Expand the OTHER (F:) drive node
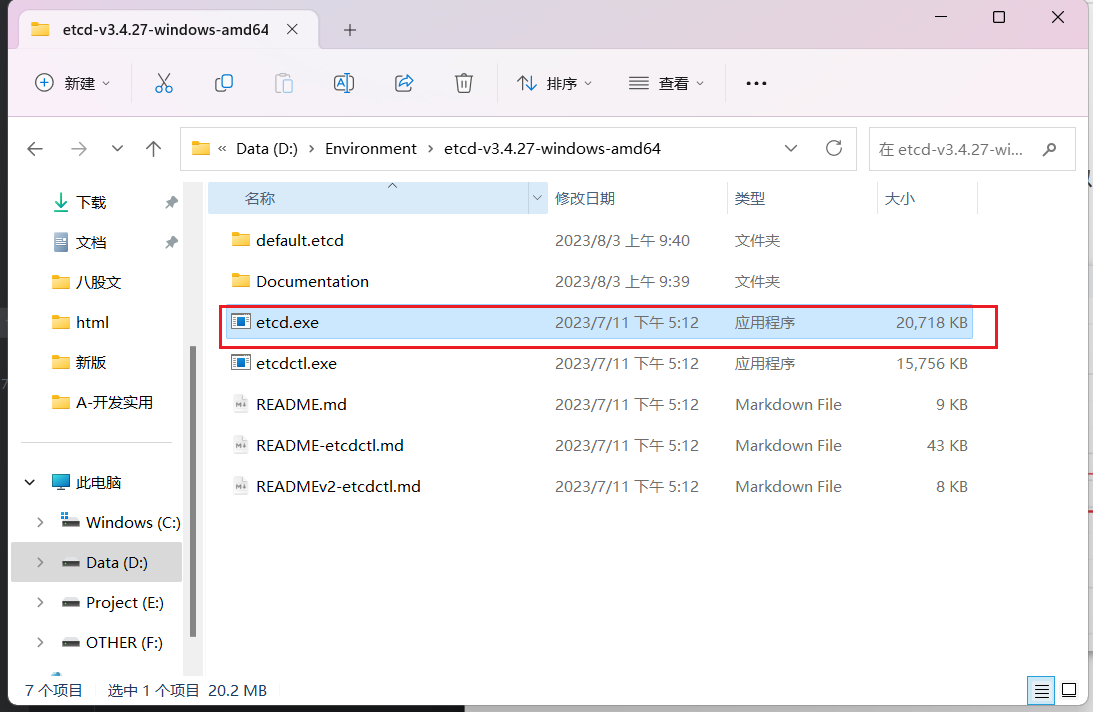The image size is (1093, 712). [40, 642]
